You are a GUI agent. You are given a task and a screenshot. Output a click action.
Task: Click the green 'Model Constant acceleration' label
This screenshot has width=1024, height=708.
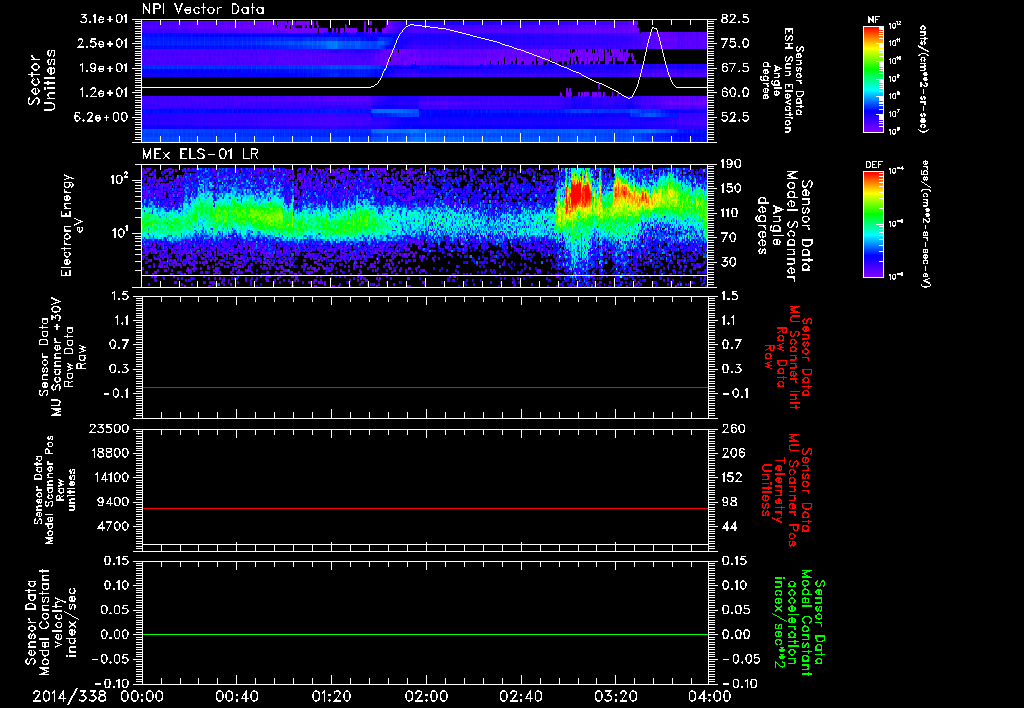coord(798,623)
